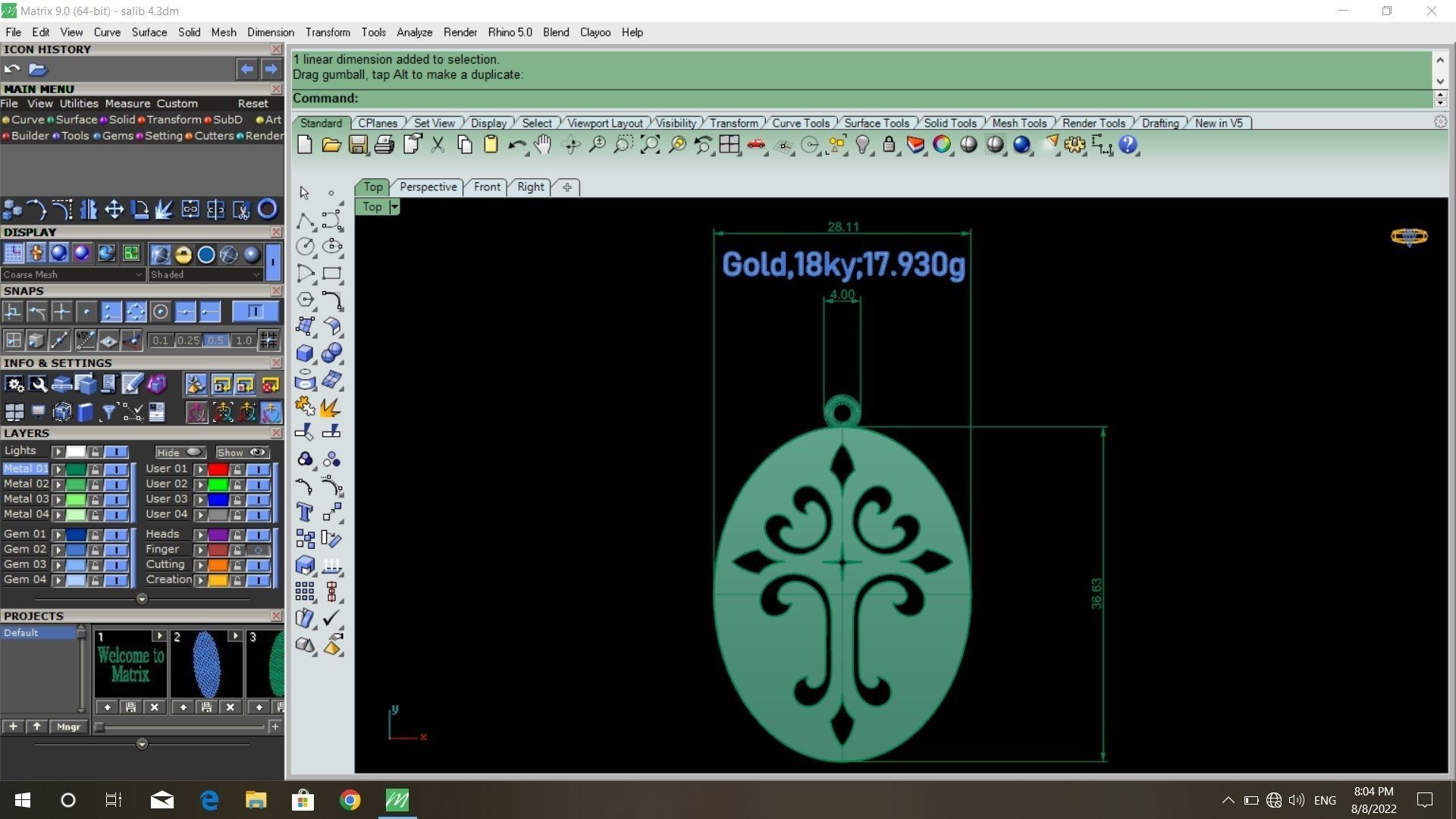Click the padlock lock objects icon

point(889,145)
